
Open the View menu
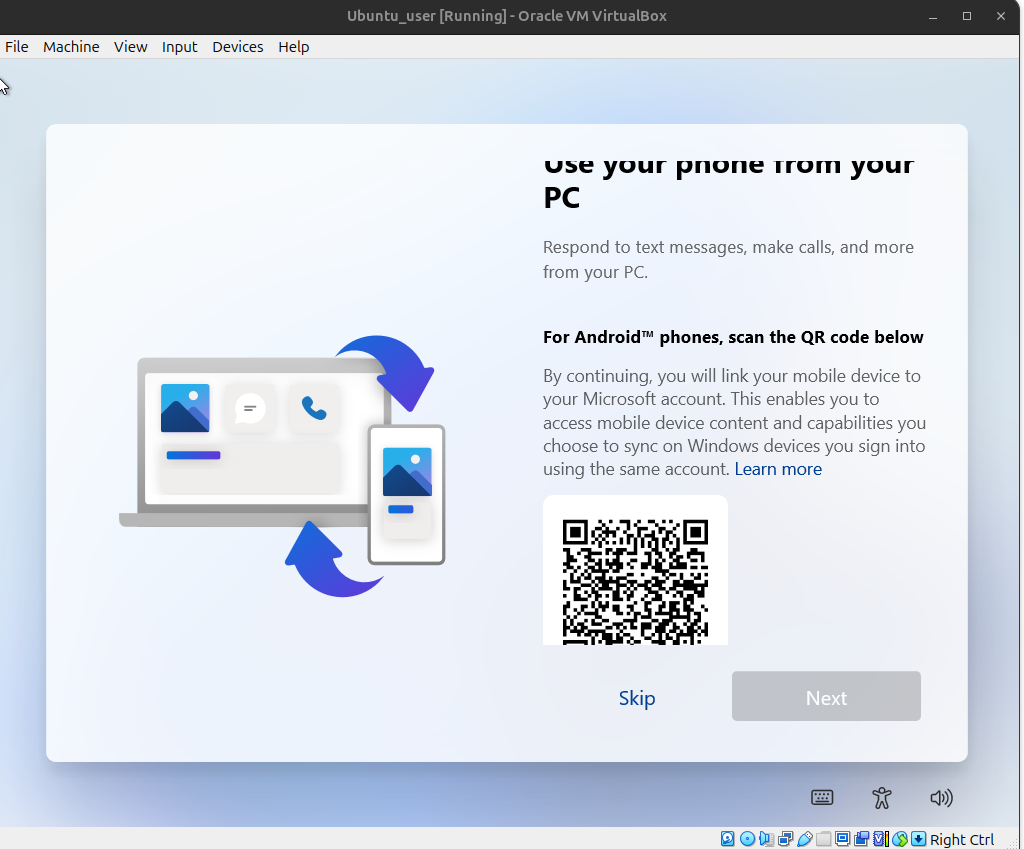(131, 47)
